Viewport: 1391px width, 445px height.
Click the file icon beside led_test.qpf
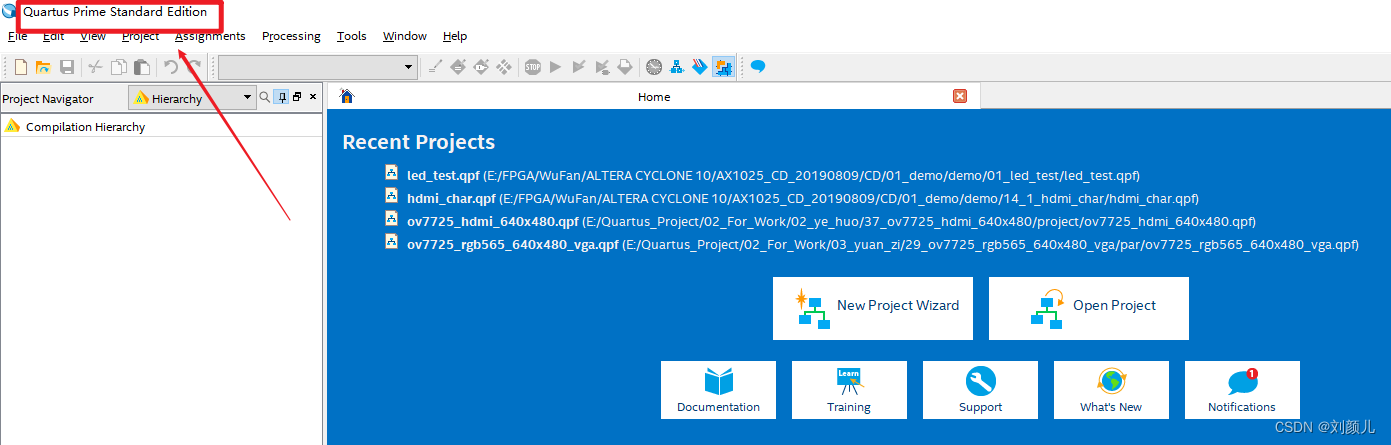[393, 173]
